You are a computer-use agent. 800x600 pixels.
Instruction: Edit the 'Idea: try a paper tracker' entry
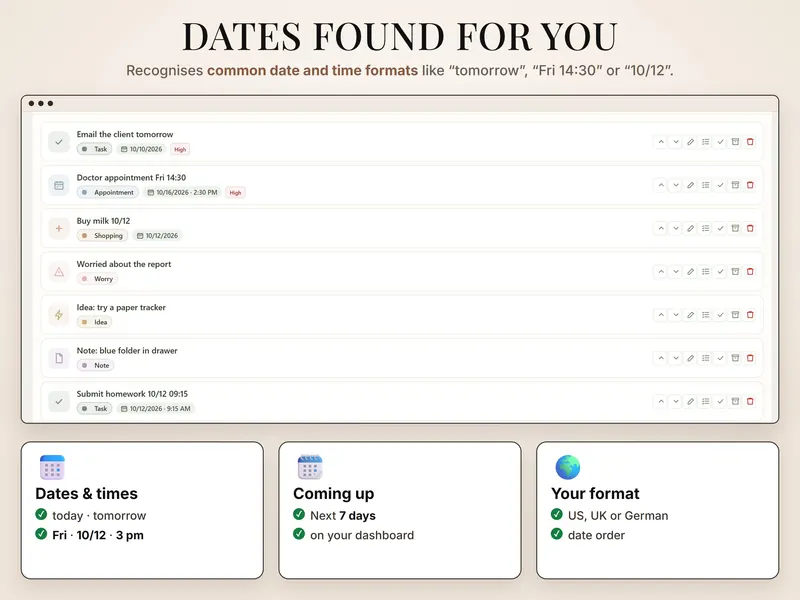tap(690, 315)
